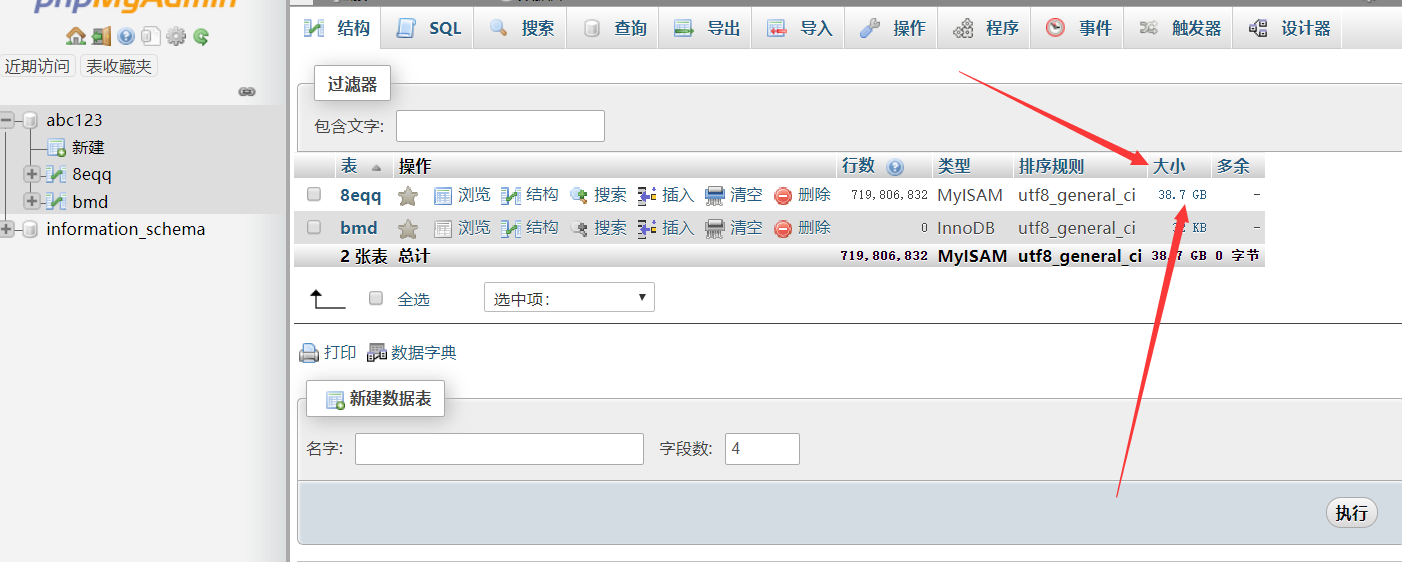Open structure of bmd row
The width and height of the screenshot is (1402, 562).
pyautogui.click(x=530, y=227)
